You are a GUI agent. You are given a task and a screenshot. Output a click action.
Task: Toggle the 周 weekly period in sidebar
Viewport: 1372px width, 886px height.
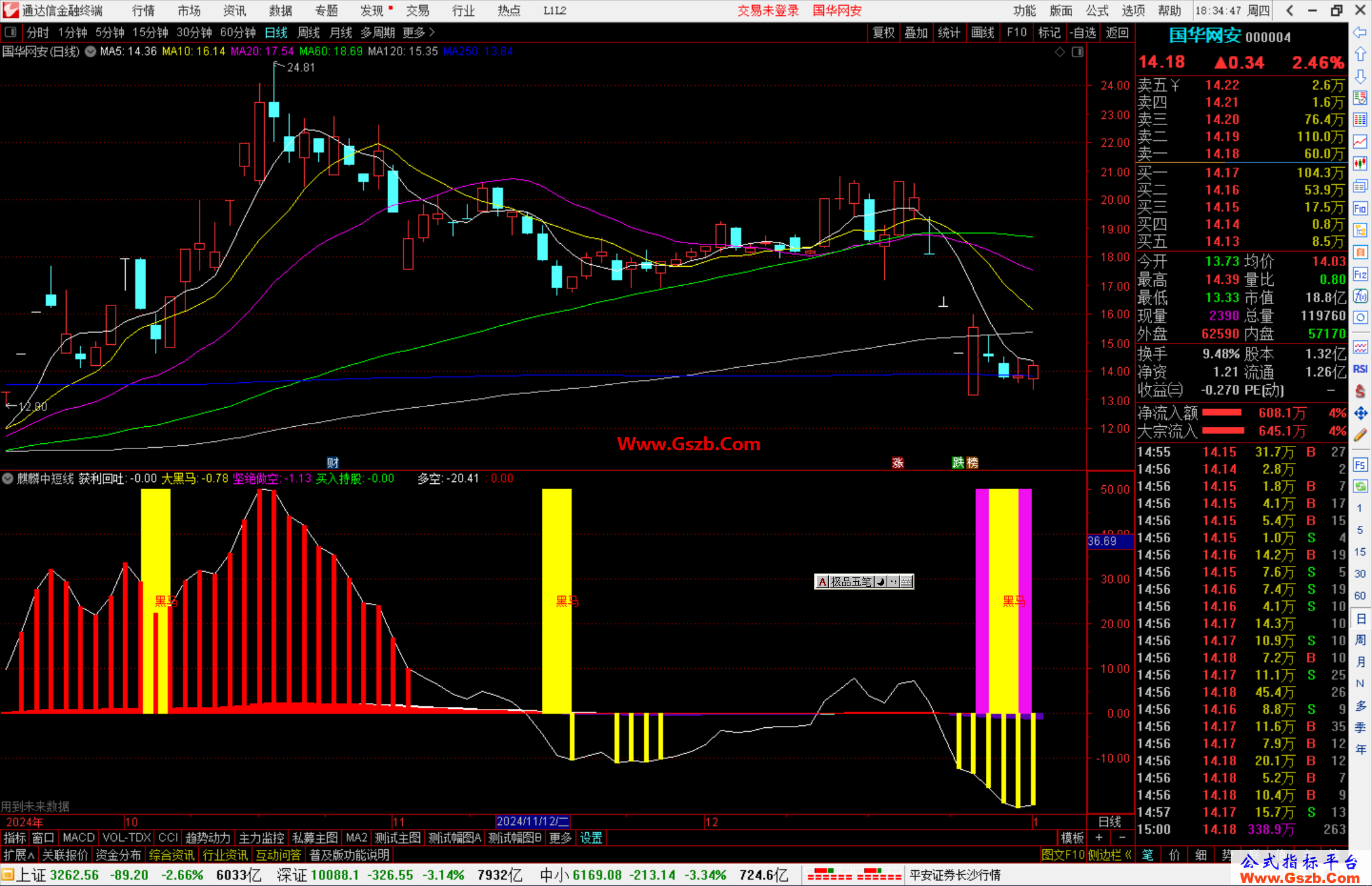click(x=1360, y=640)
